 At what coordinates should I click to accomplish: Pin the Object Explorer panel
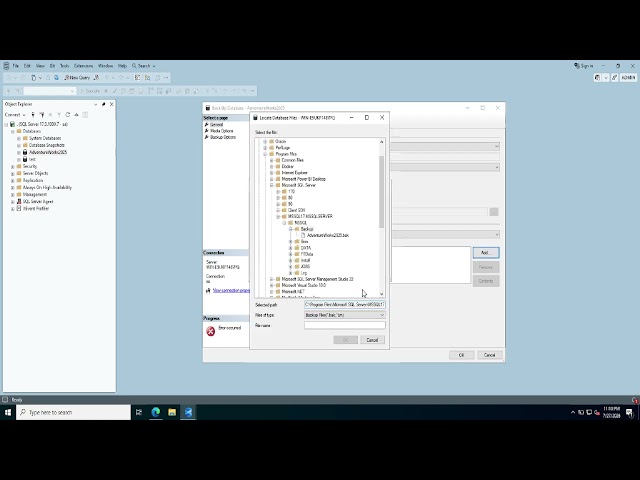pyautogui.click(x=104, y=104)
